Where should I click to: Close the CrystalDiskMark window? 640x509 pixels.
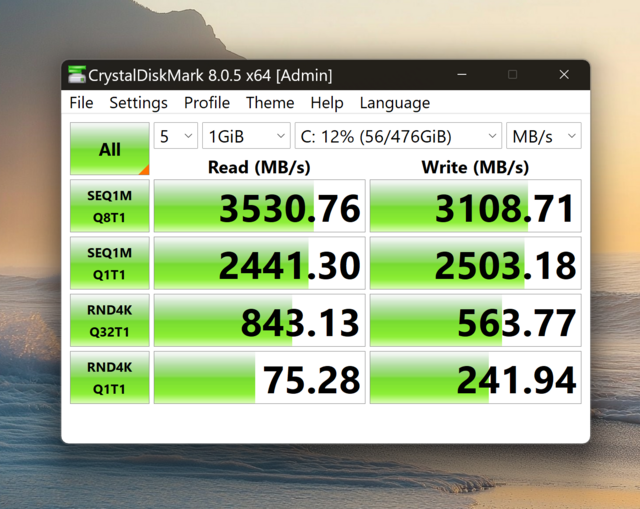[x=564, y=75]
